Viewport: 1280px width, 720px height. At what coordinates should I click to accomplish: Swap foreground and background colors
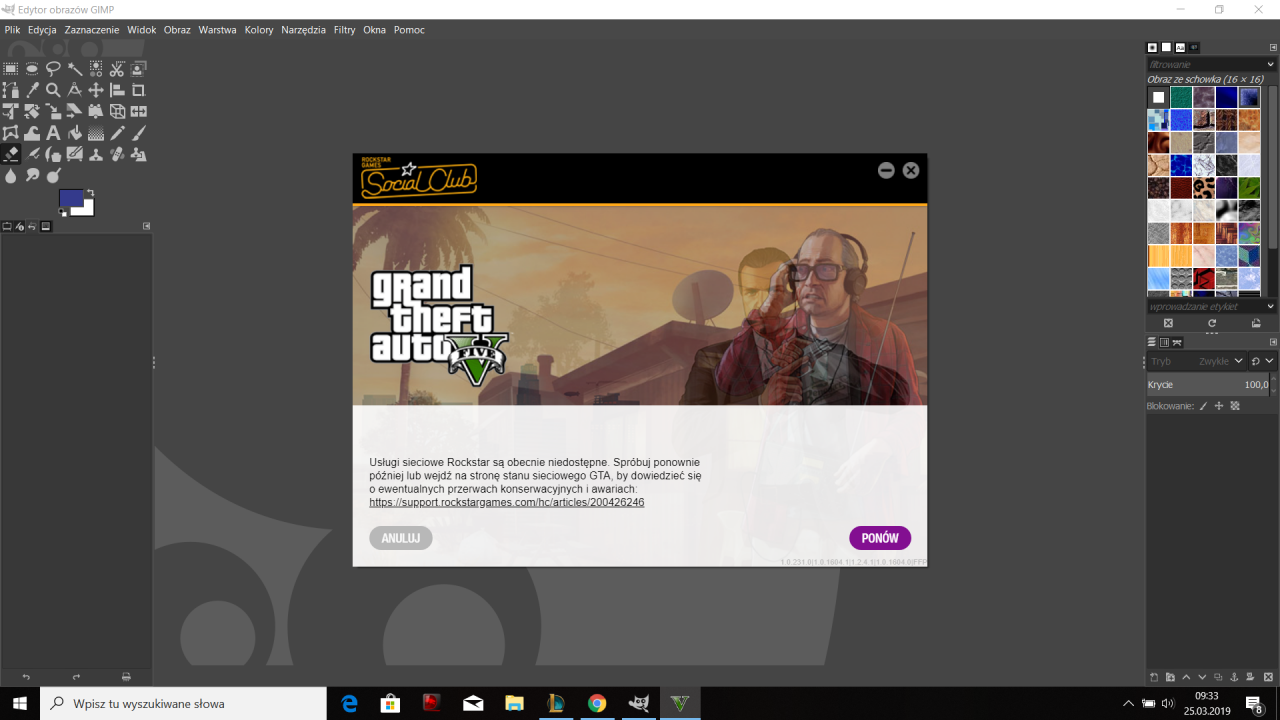pos(90,192)
